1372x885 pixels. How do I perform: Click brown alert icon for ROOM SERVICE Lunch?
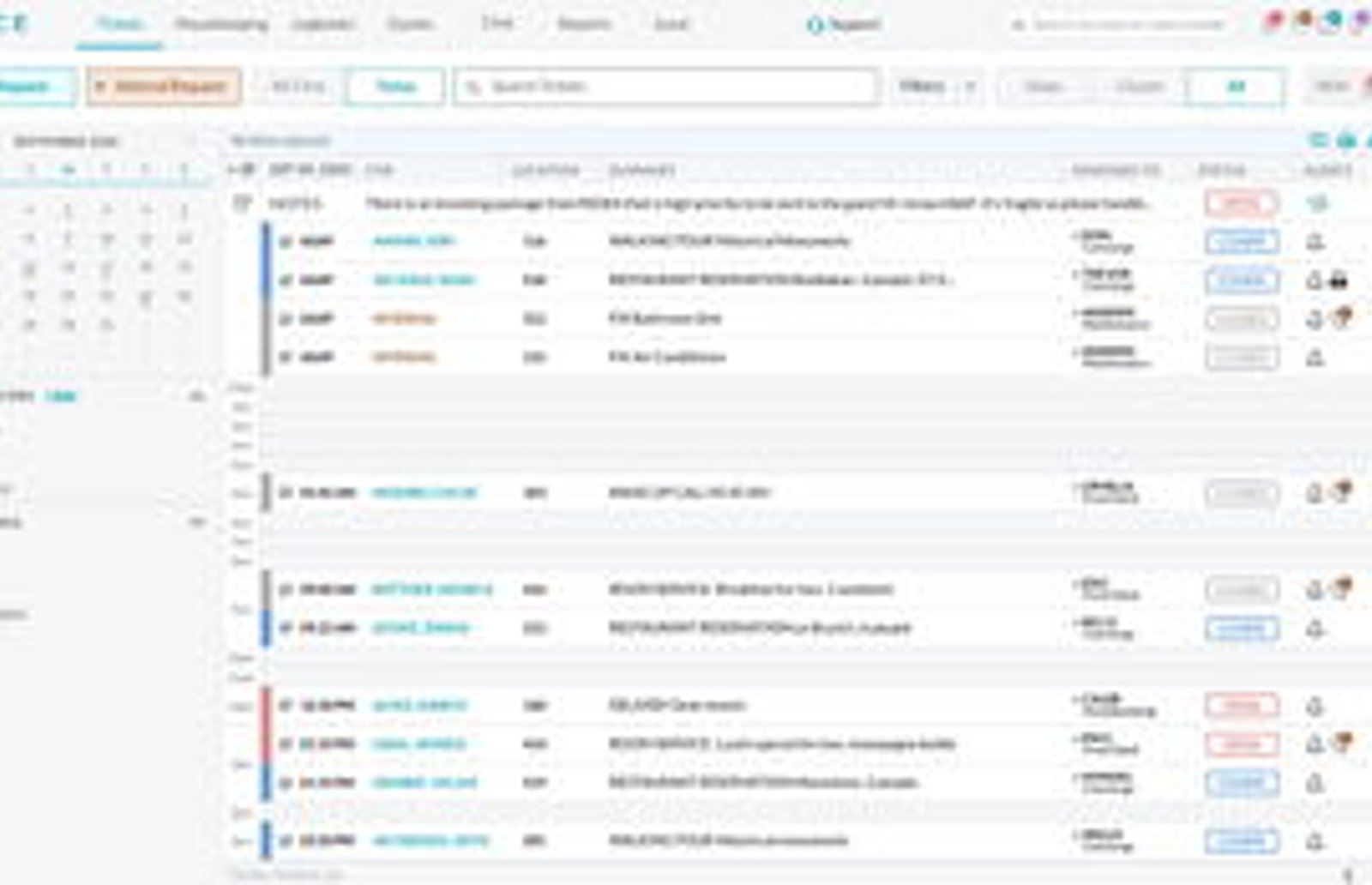coord(1342,743)
